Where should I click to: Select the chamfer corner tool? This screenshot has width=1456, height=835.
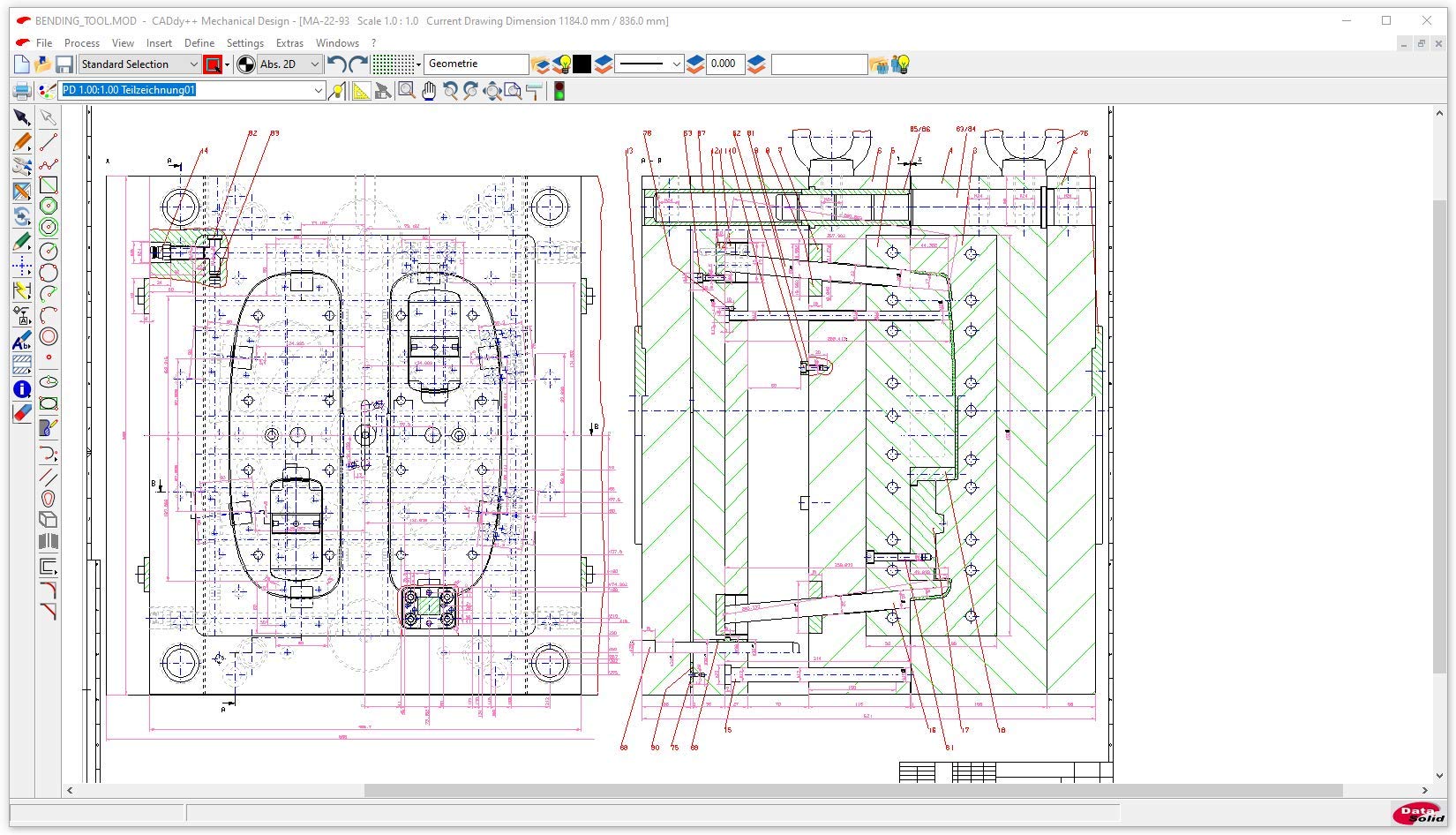tap(49, 610)
